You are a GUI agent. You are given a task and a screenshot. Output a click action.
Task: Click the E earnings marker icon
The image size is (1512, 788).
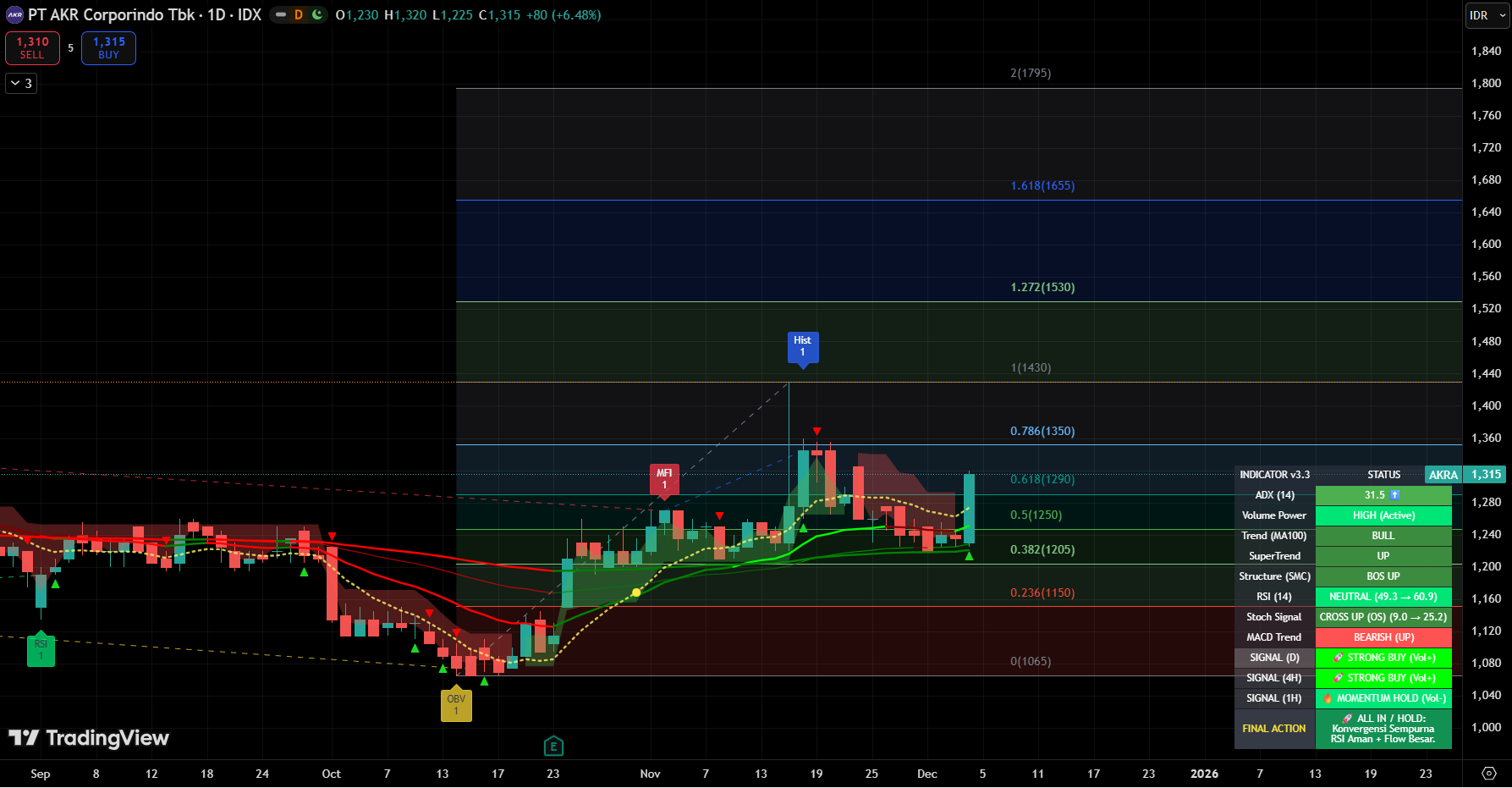(553, 747)
